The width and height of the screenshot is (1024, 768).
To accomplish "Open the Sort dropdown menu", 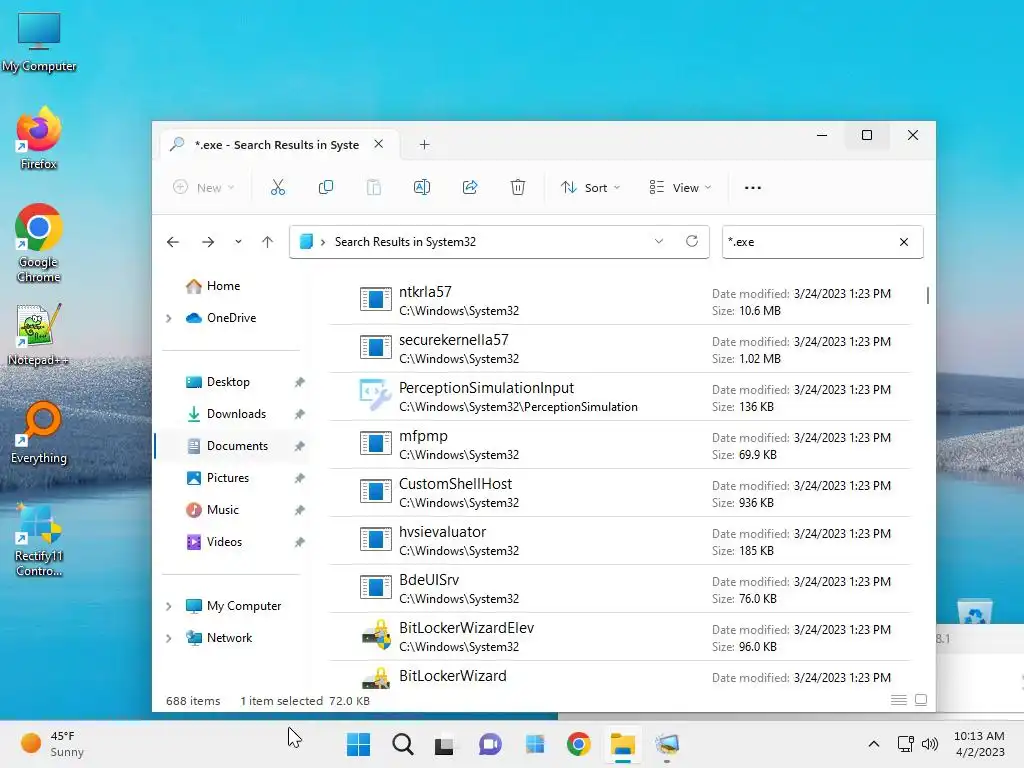I will [x=590, y=187].
